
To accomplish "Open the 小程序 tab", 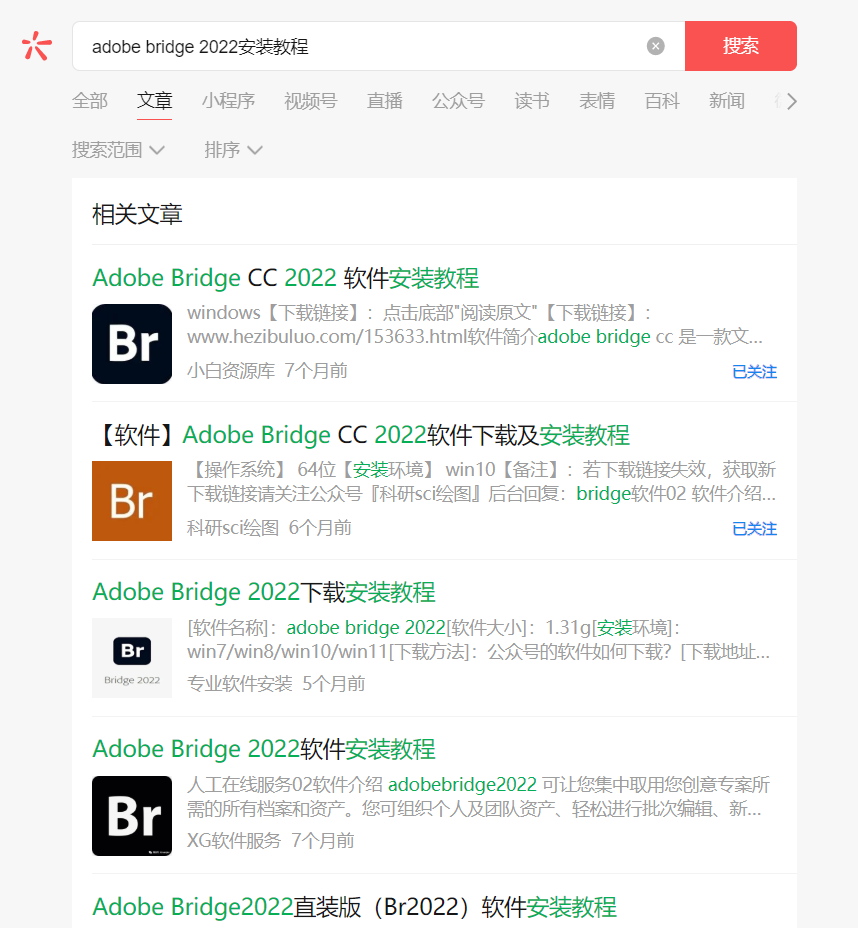I will point(228,101).
